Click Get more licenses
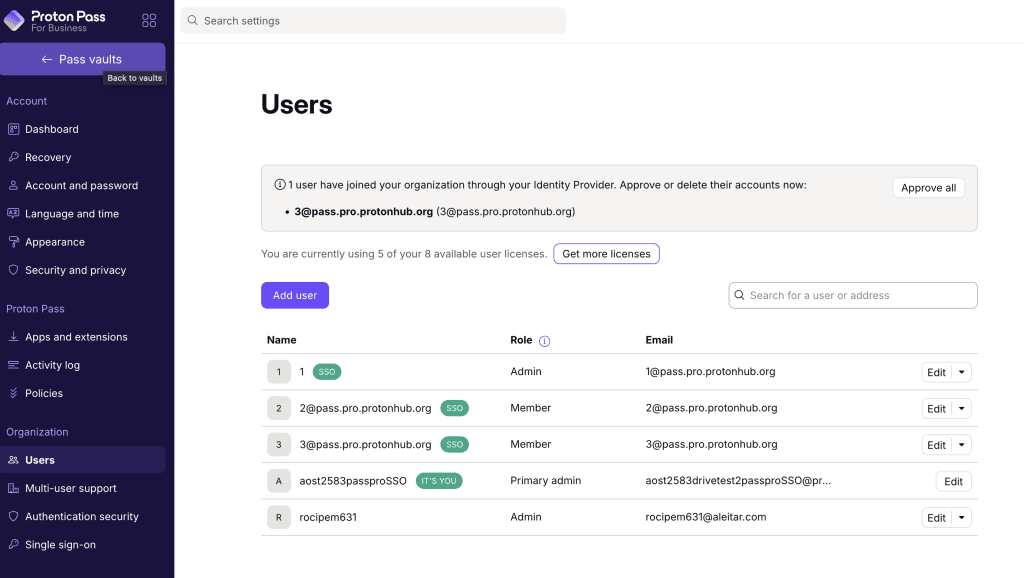Image resolution: width=1024 pixels, height=578 pixels. (606, 254)
